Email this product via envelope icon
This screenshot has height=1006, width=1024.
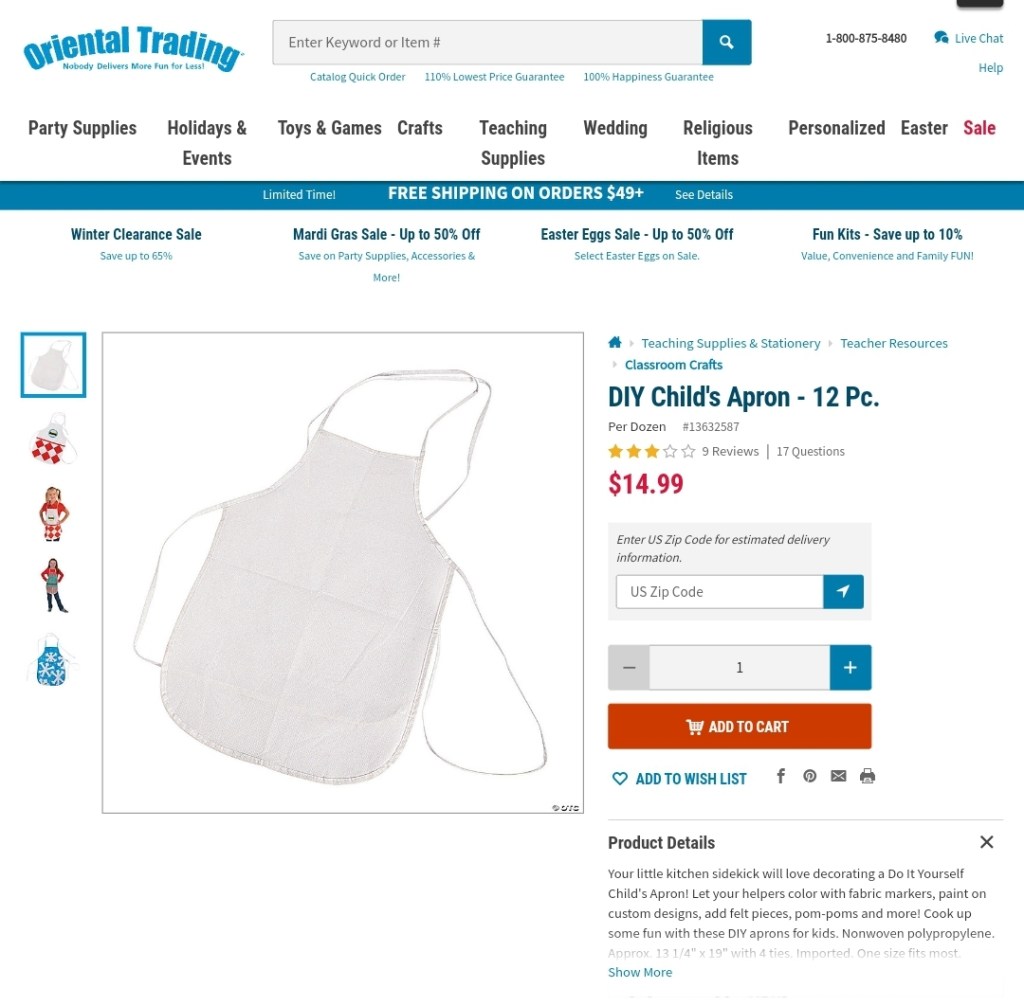click(839, 775)
